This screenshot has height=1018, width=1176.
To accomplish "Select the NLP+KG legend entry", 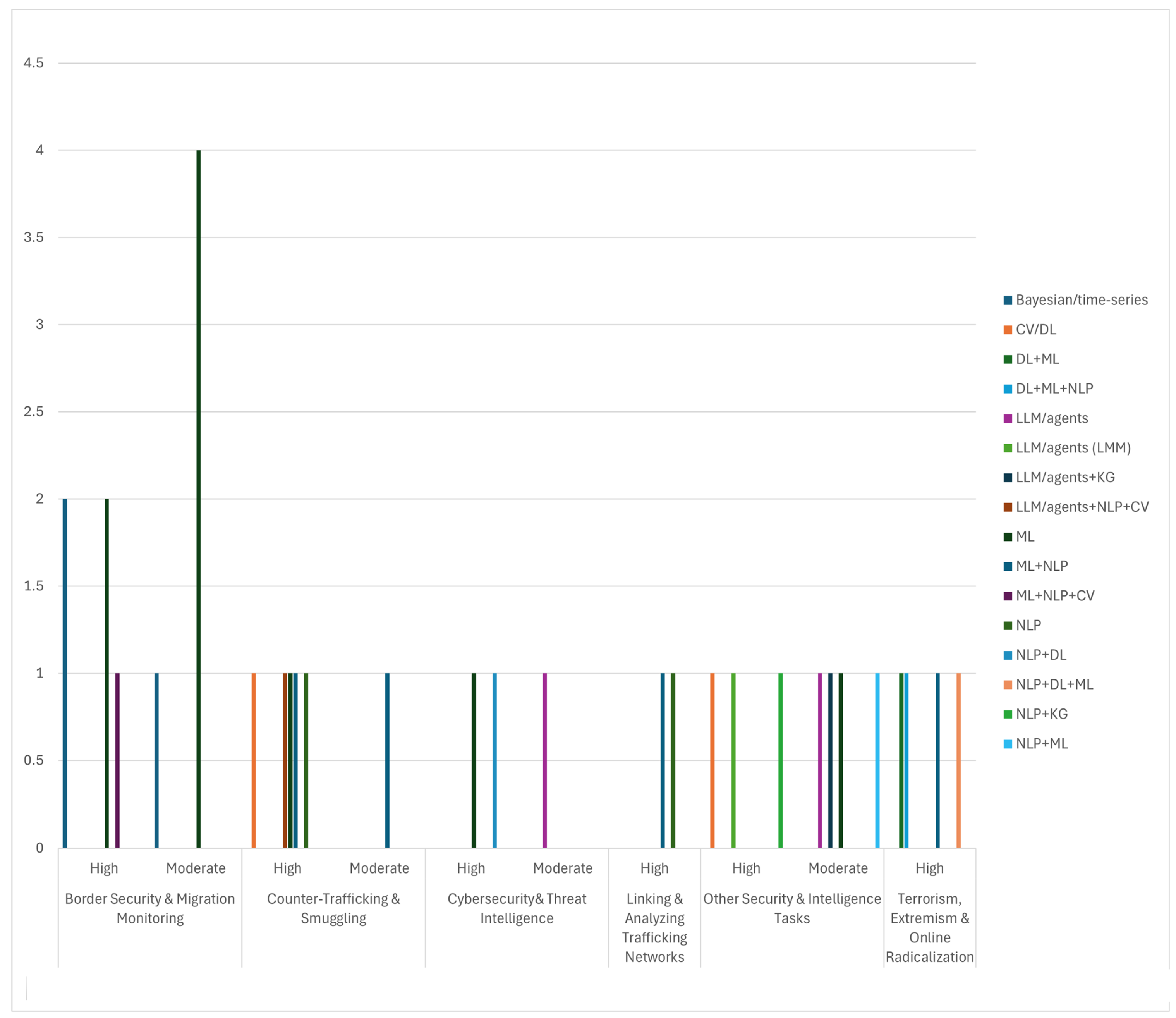I will pos(1041,715).
